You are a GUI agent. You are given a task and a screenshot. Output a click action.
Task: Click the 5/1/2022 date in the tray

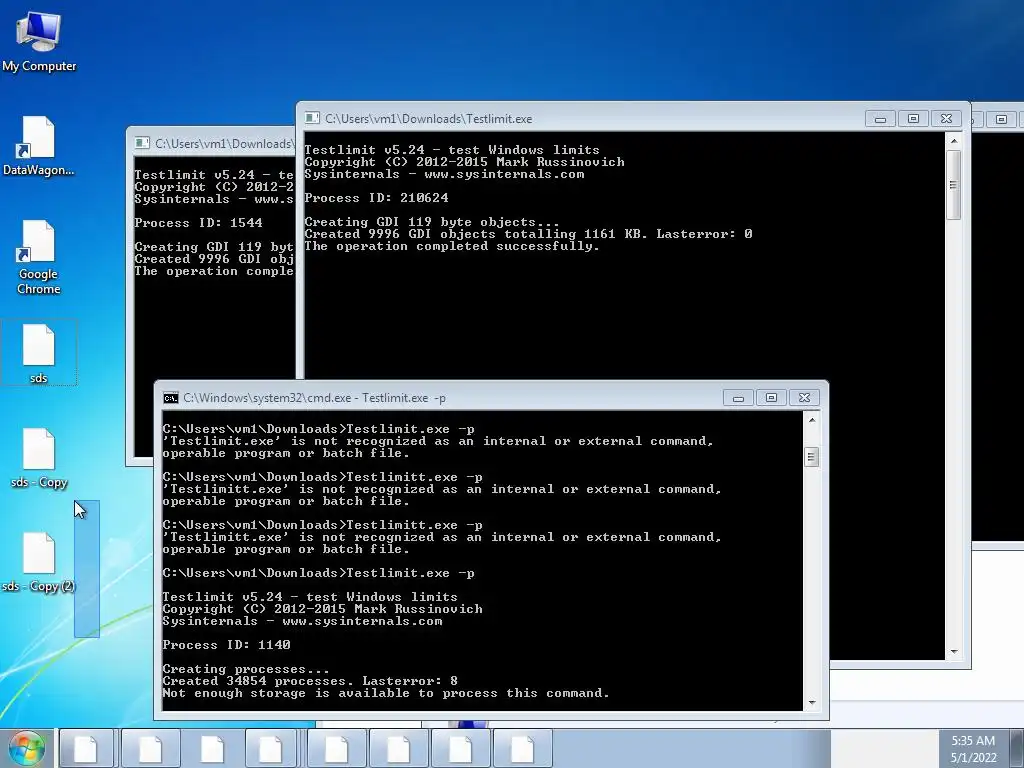(x=973, y=758)
